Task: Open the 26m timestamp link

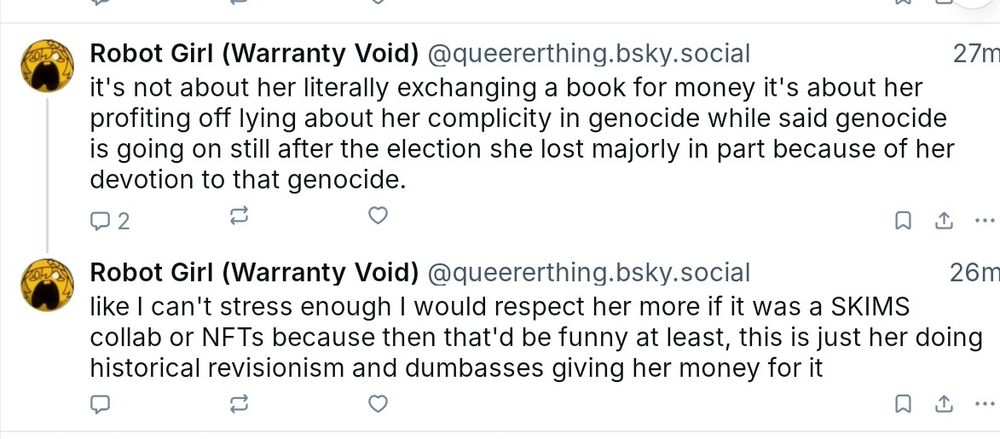Action: tap(976, 272)
